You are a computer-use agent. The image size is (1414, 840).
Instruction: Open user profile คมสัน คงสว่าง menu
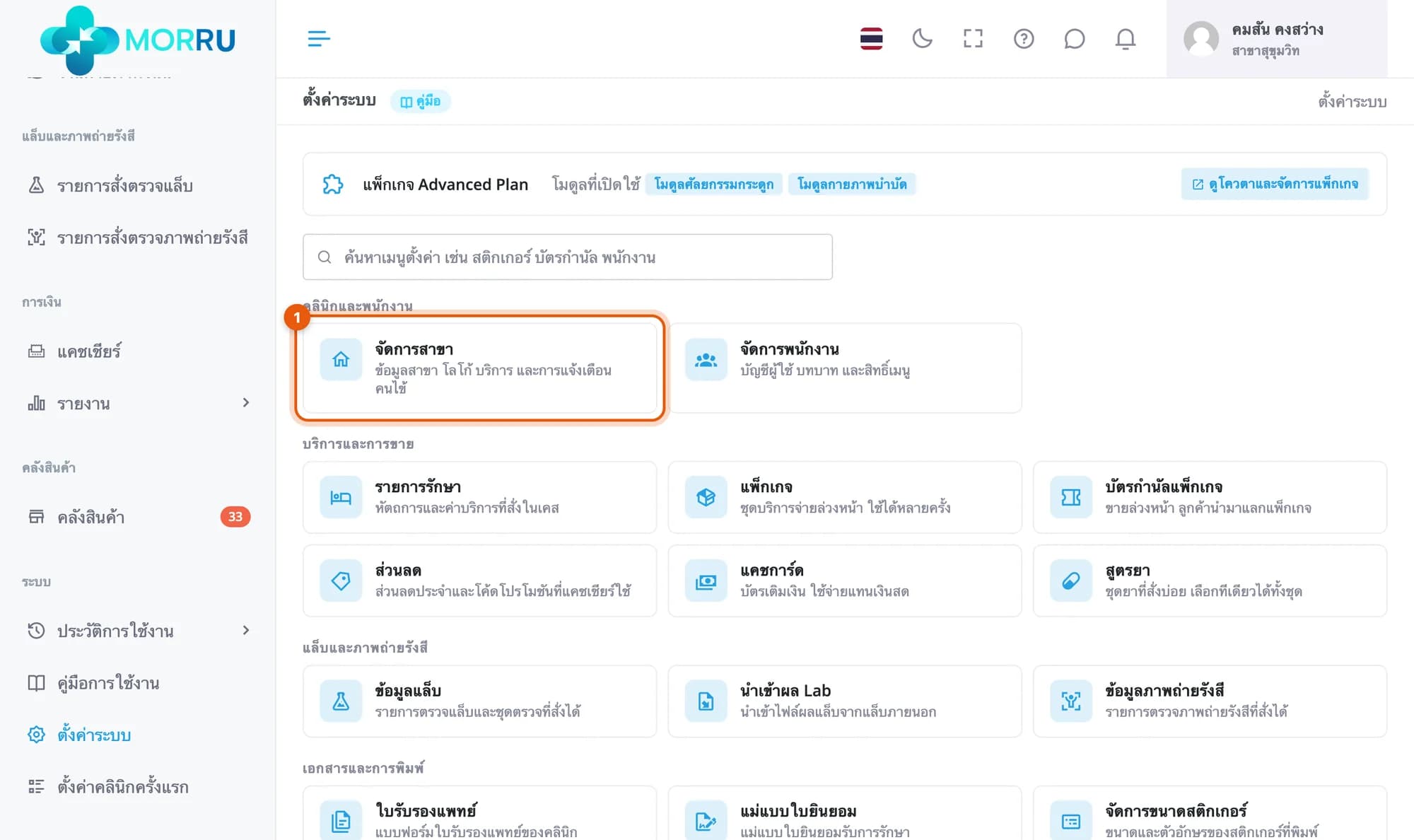[1277, 39]
